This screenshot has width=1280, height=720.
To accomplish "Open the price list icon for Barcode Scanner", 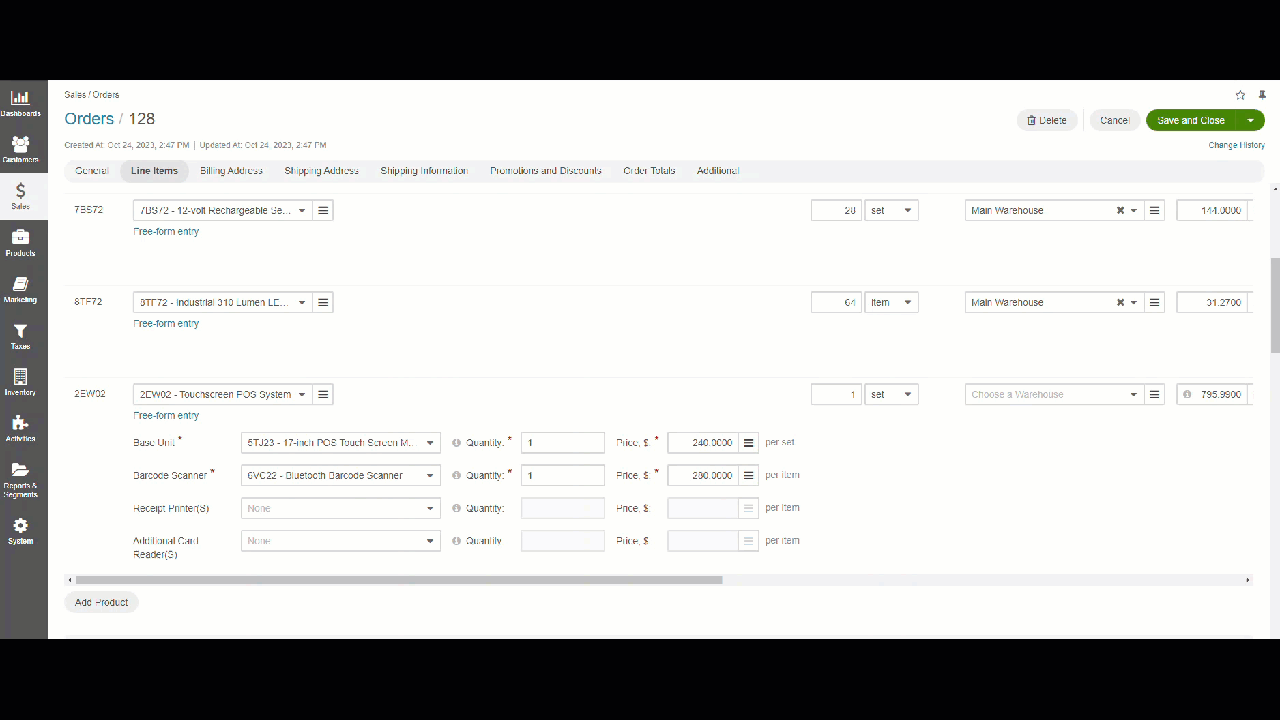I will coord(749,475).
